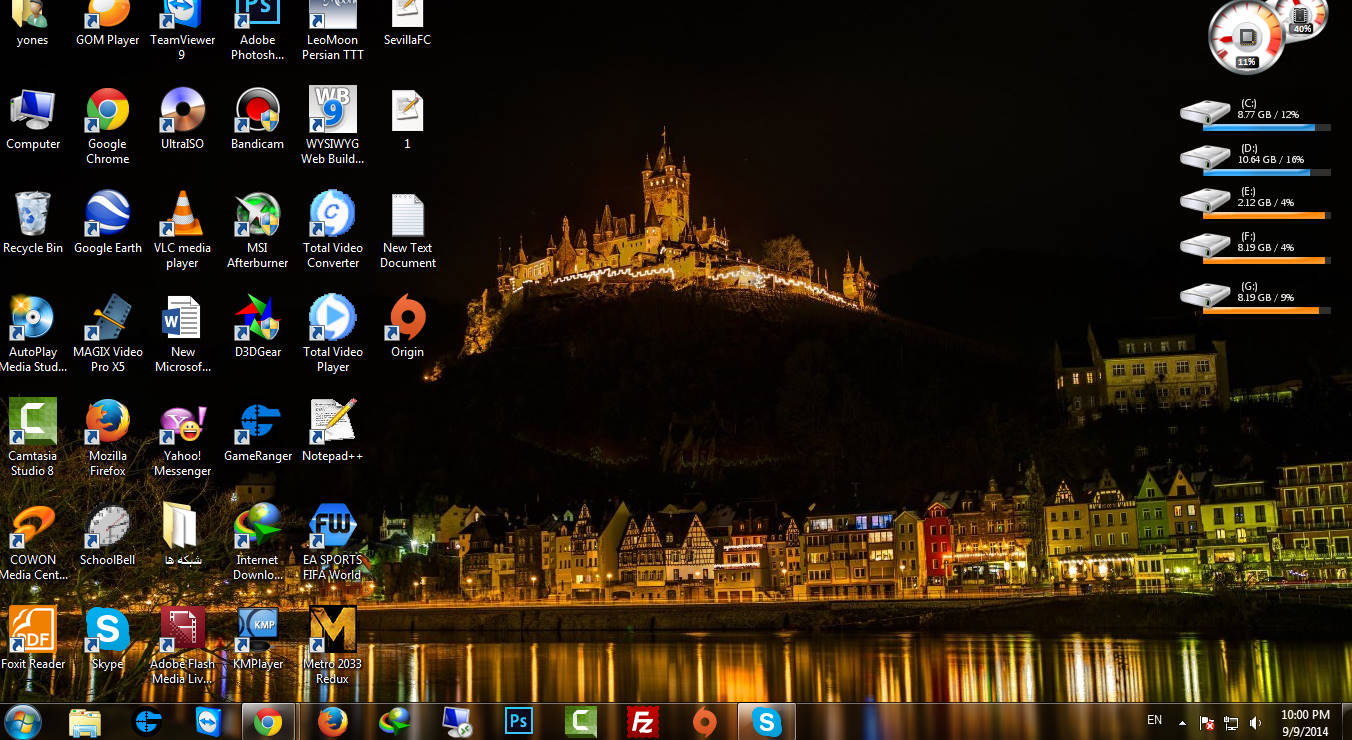The width and height of the screenshot is (1352, 740).
Task: Select the Recycle Bin icon
Action: (33, 223)
